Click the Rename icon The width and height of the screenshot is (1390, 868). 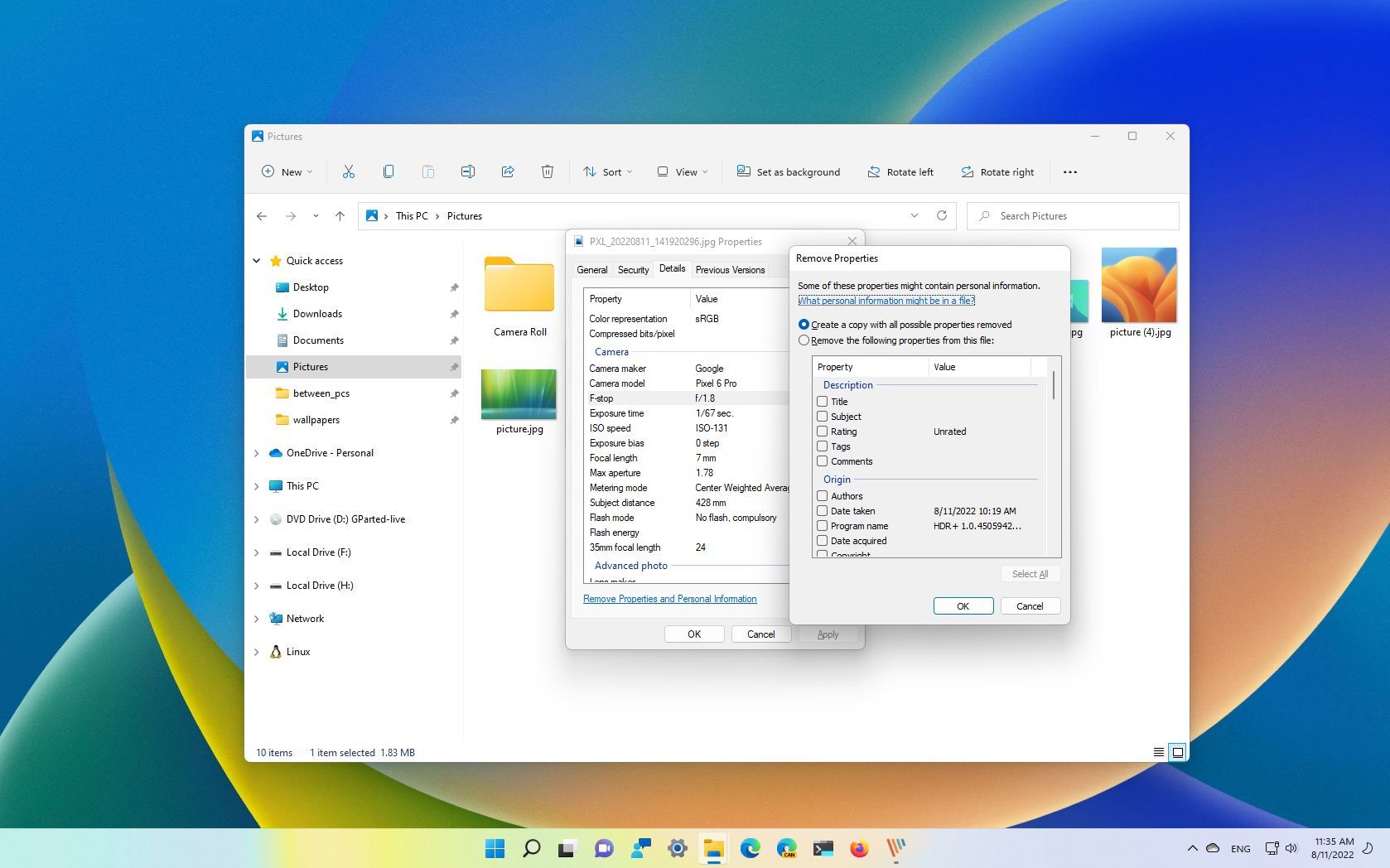467,171
